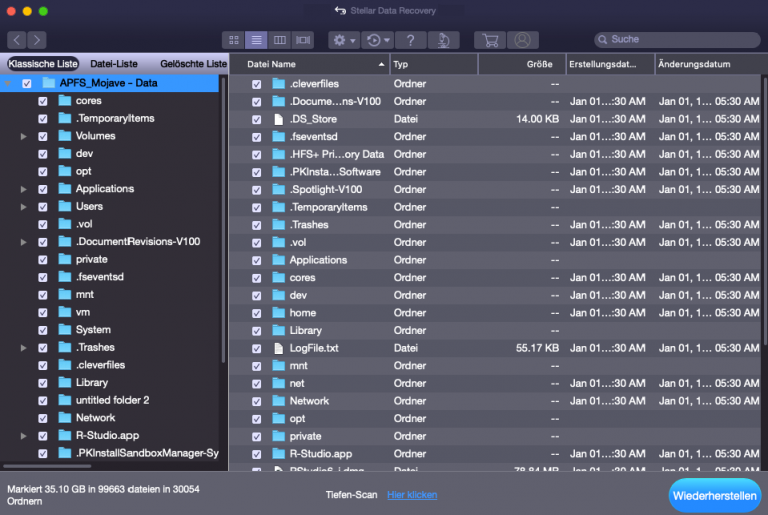
Task: Expand the Volumes folder in tree
Action: coord(23,136)
